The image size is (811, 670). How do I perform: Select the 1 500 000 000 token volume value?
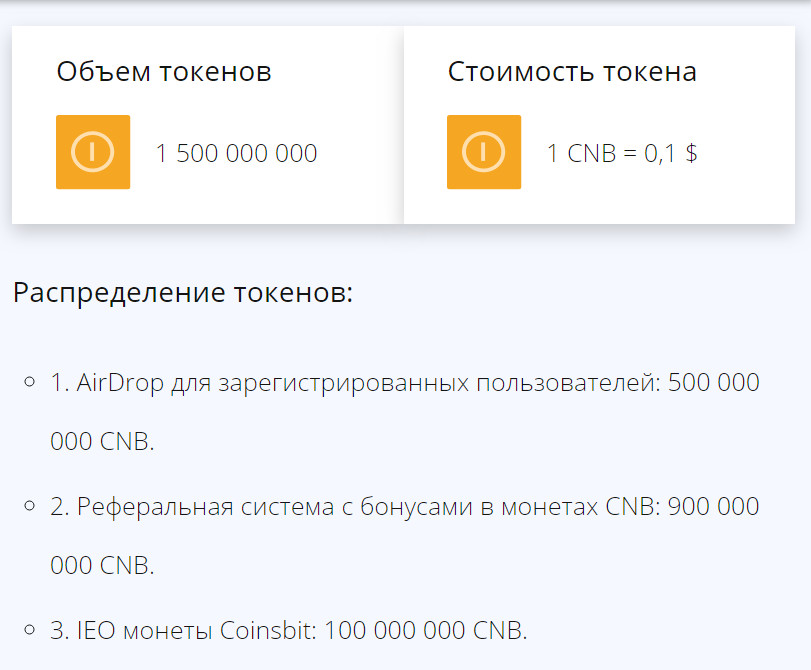coord(236,153)
